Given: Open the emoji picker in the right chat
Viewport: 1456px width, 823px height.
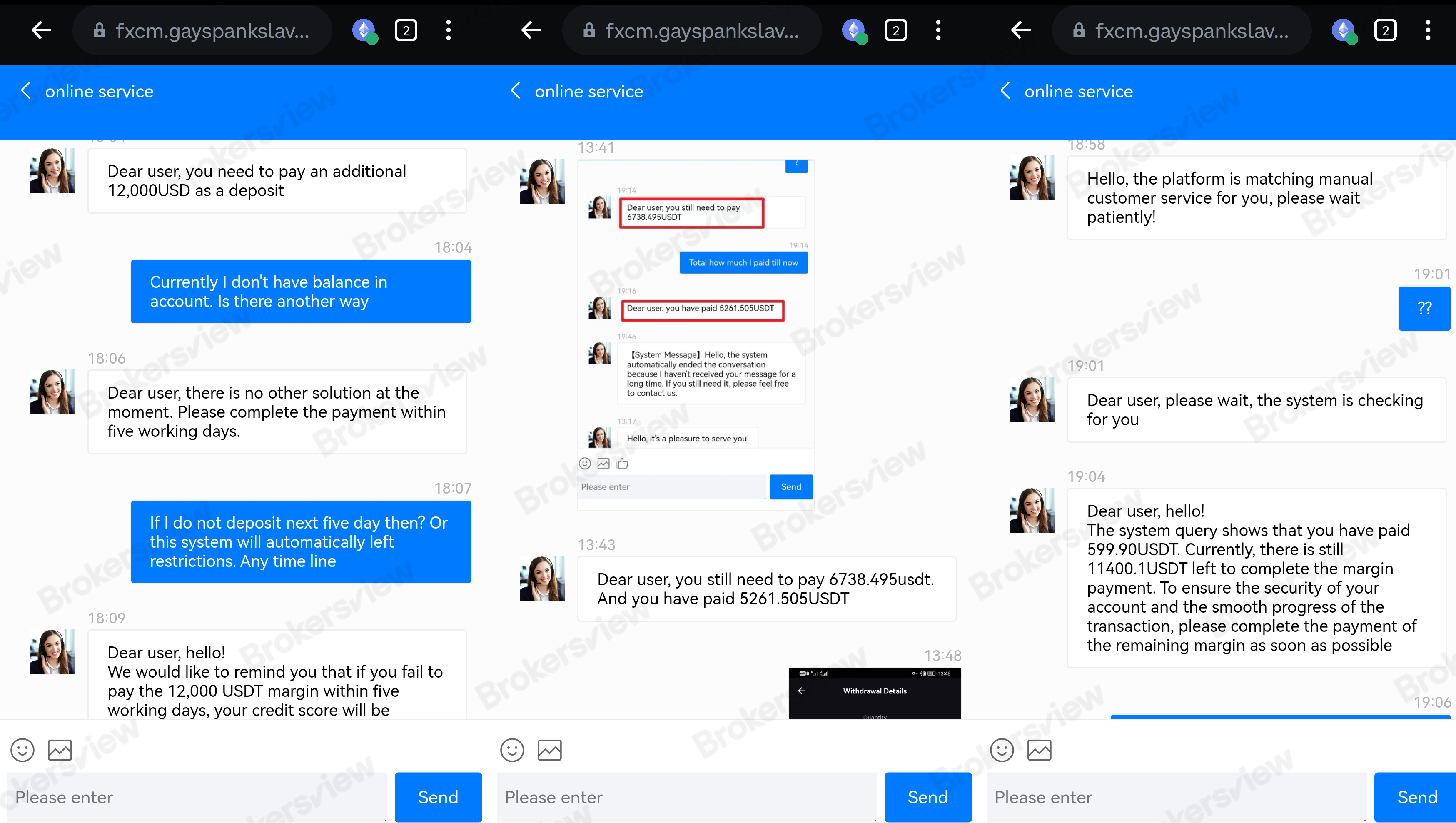Looking at the screenshot, I should click(x=1001, y=750).
